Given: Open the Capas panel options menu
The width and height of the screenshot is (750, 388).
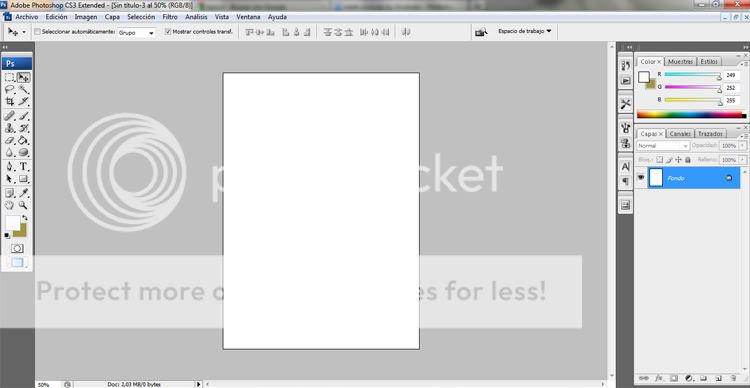Looking at the screenshot, I should click(745, 137).
